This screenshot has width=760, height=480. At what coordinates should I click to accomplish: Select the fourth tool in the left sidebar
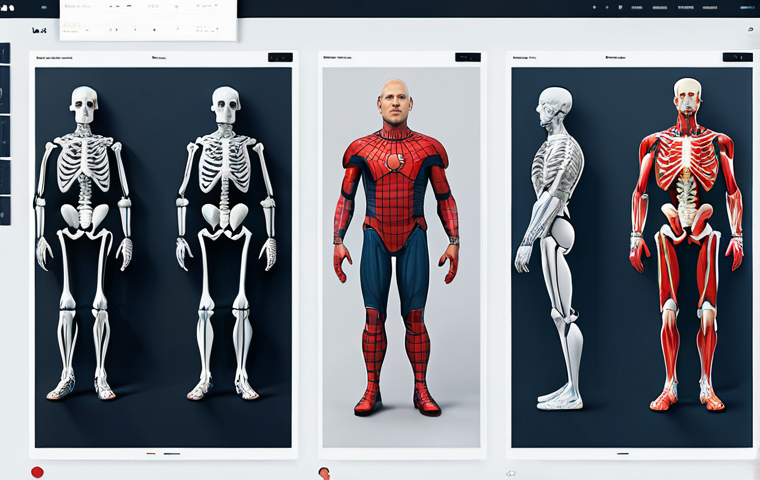pyautogui.click(x=5, y=174)
